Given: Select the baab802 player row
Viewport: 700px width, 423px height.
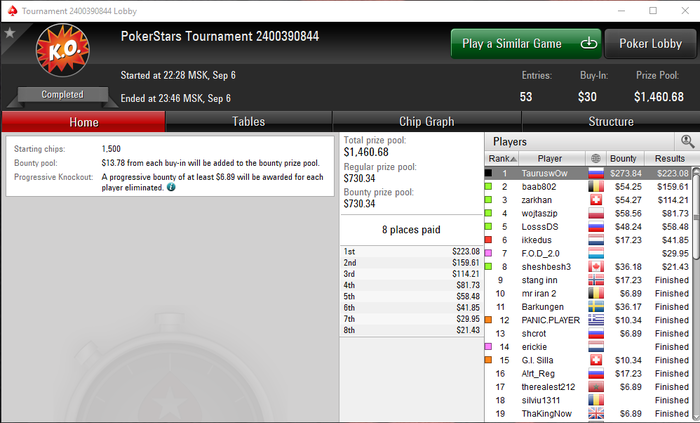Looking at the screenshot, I should pos(588,187).
